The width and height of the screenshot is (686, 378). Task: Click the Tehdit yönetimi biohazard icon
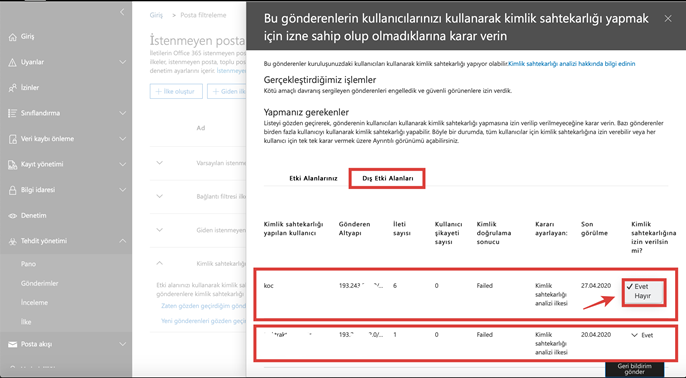coord(13,241)
